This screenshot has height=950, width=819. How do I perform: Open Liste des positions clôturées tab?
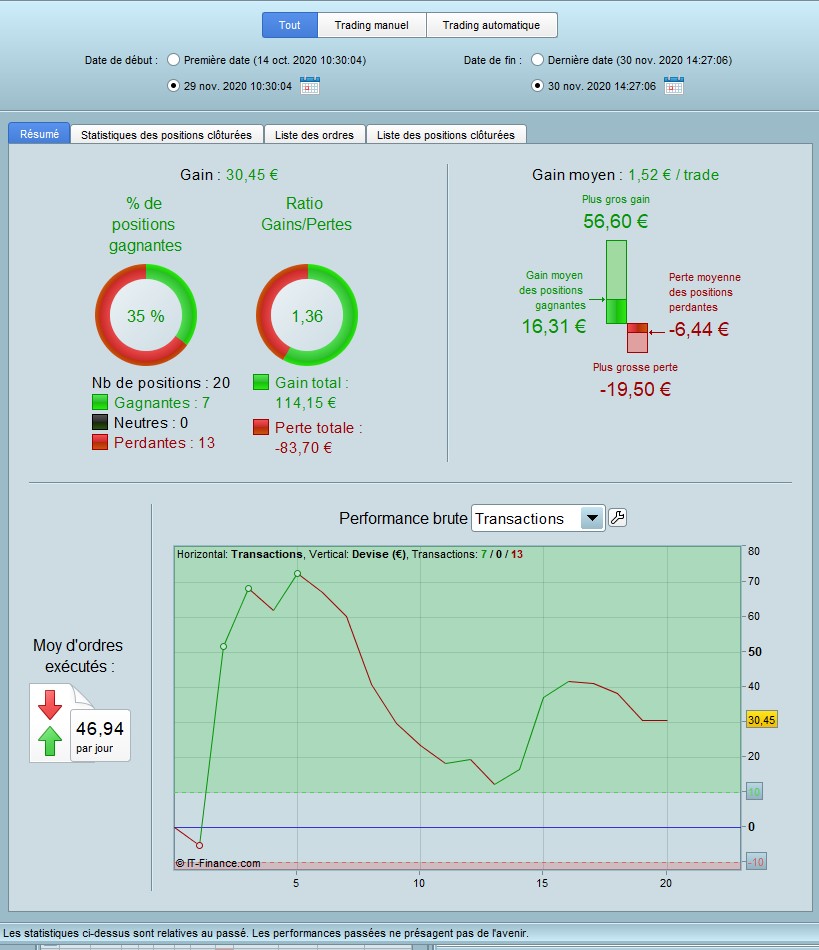tap(446, 135)
